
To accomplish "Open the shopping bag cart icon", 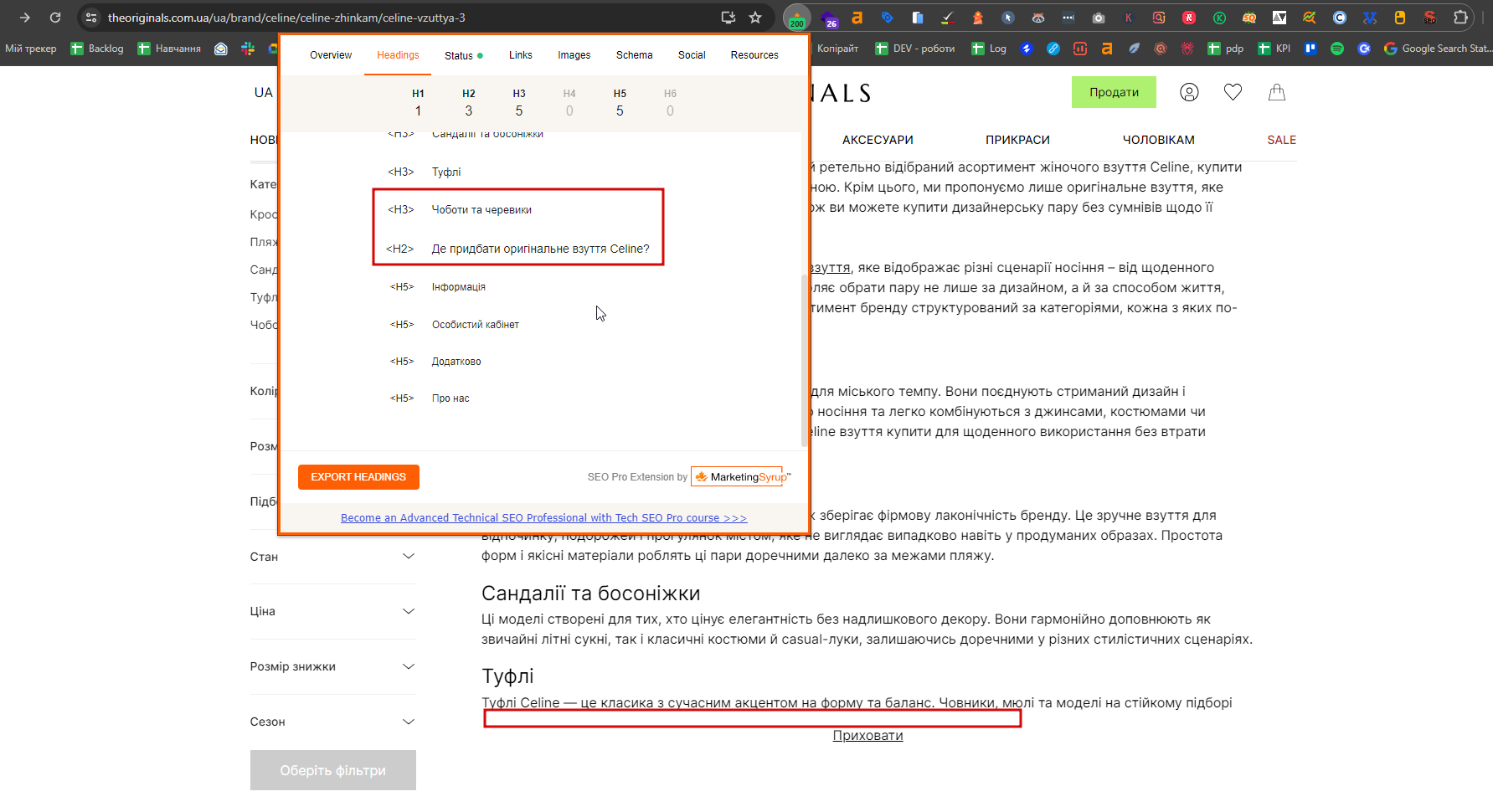I will coord(1276,92).
